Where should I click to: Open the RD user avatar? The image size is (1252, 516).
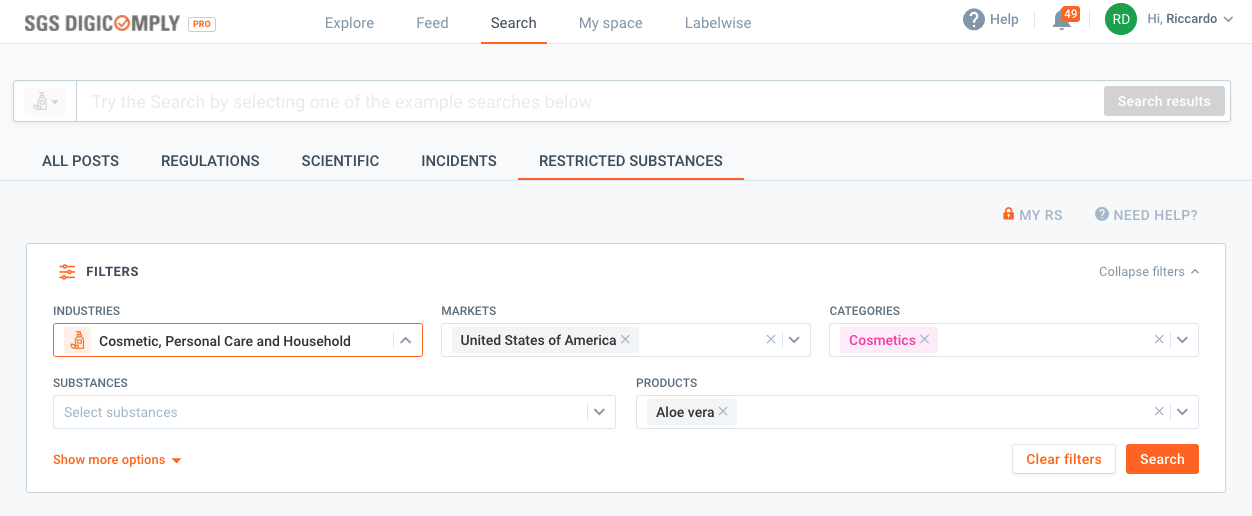(x=1121, y=19)
